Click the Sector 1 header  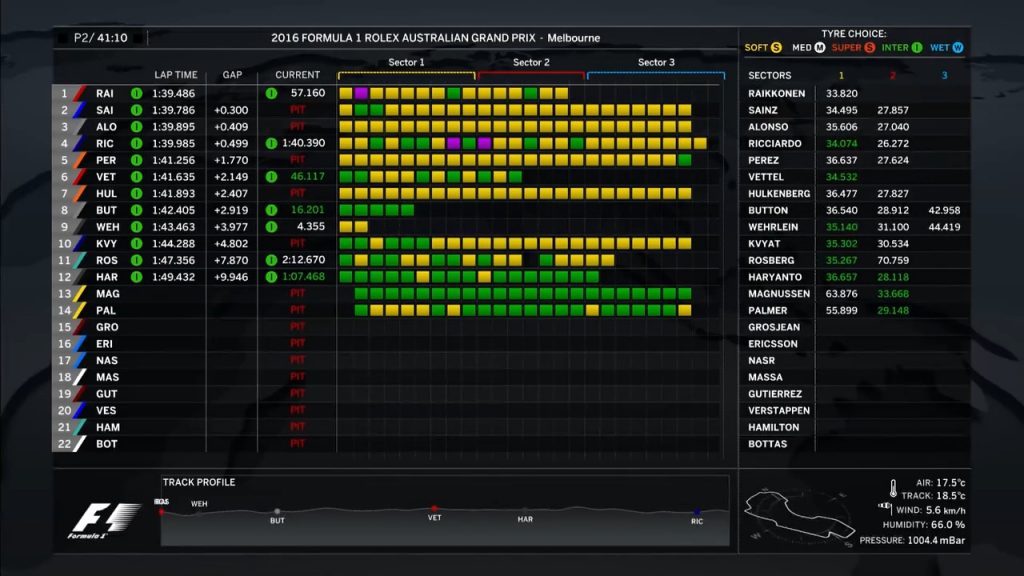(406, 62)
